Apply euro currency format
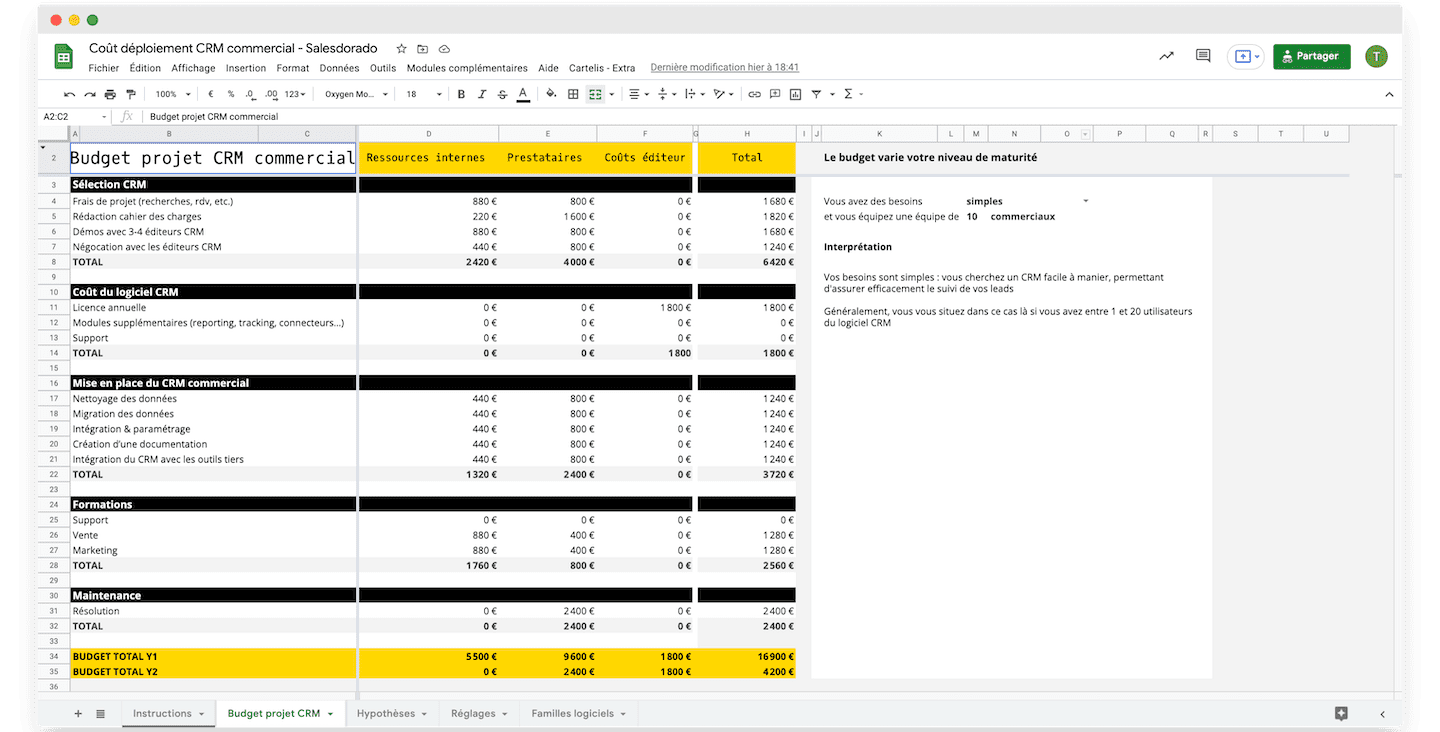1440x732 pixels. 211,94
